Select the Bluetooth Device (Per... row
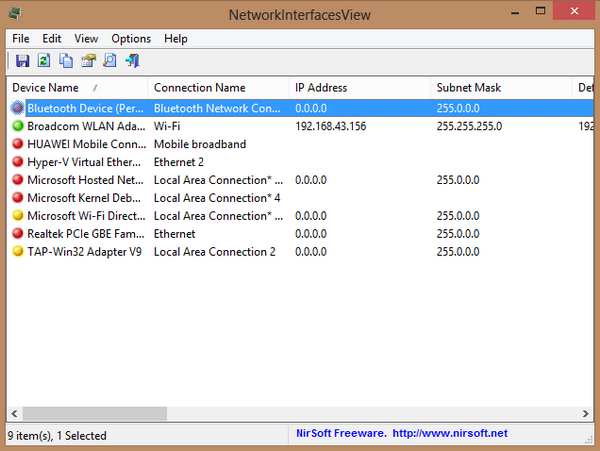Screen dimensions: 600x451 coord(300,108)
